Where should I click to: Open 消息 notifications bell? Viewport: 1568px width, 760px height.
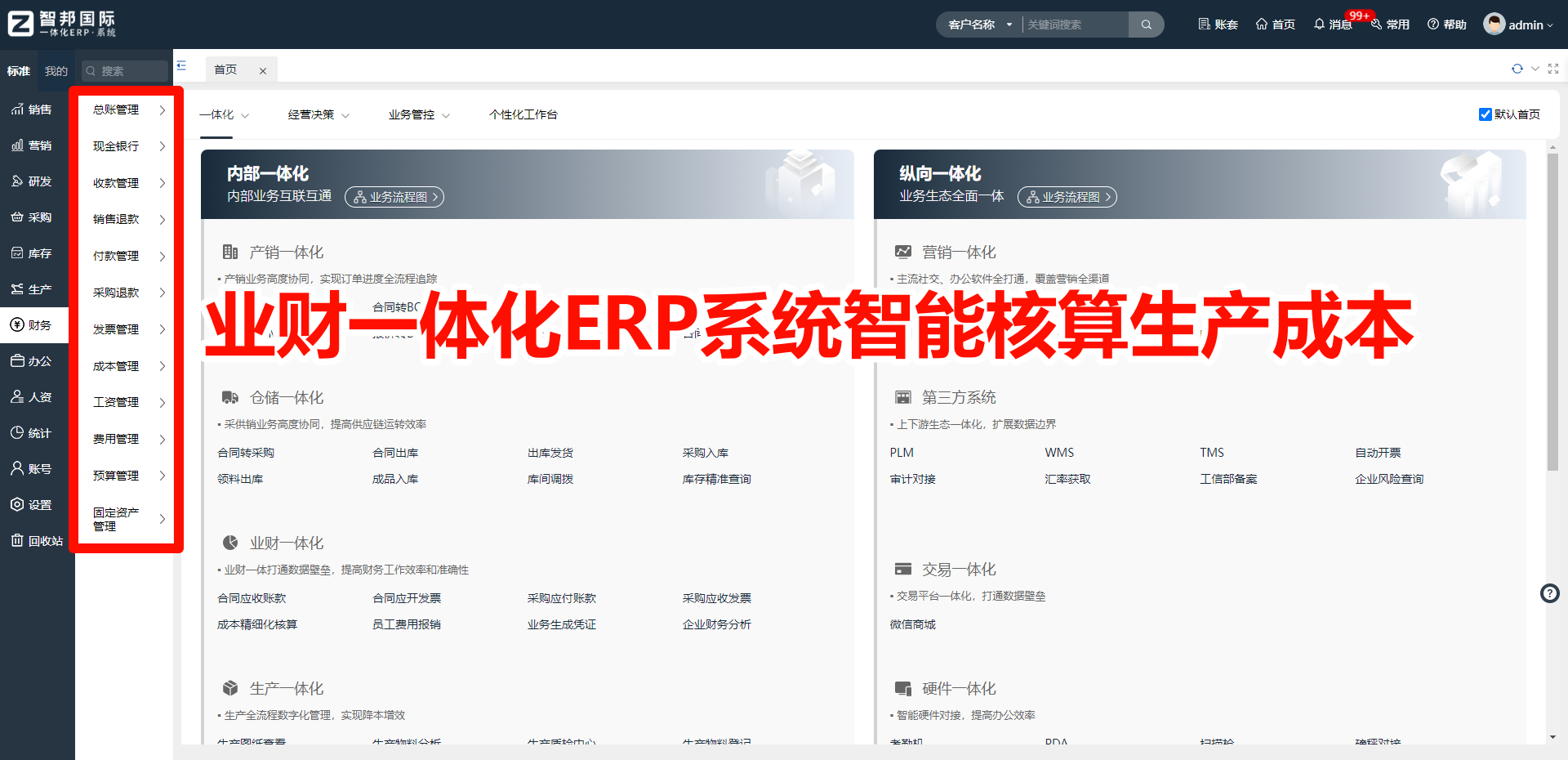(1333, 25)
